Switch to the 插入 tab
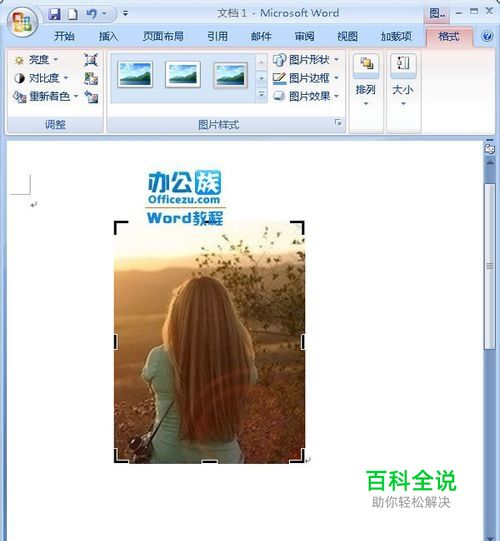Image resolution: width=500 pixels, height=541 pixels. pos(108,36)
